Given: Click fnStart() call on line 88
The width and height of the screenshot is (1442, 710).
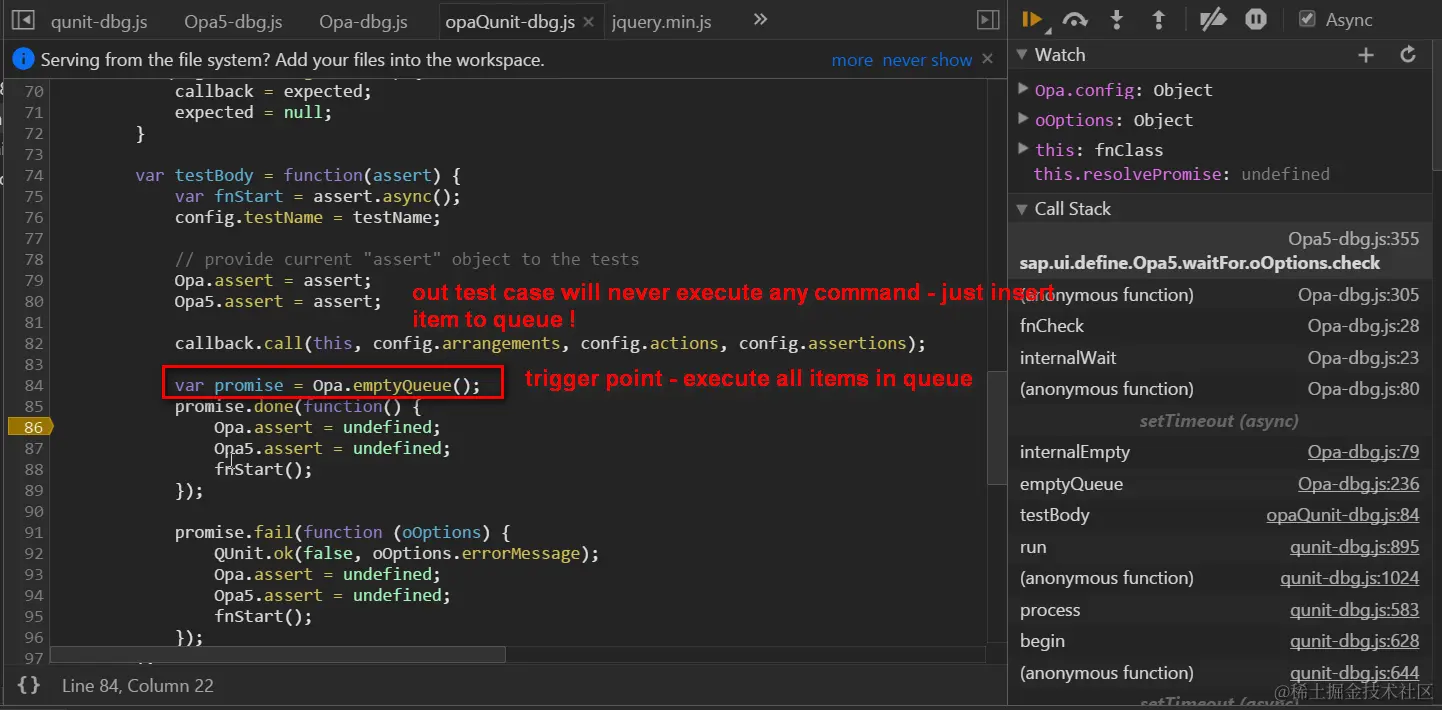Looking at the screenshot, I should coord(263,469).
